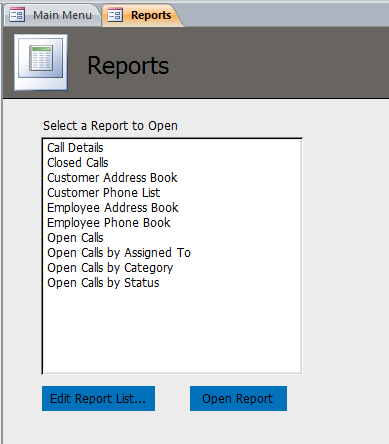
Task: Choose Open Calls by Assigned To
Action: pos(172,253)
